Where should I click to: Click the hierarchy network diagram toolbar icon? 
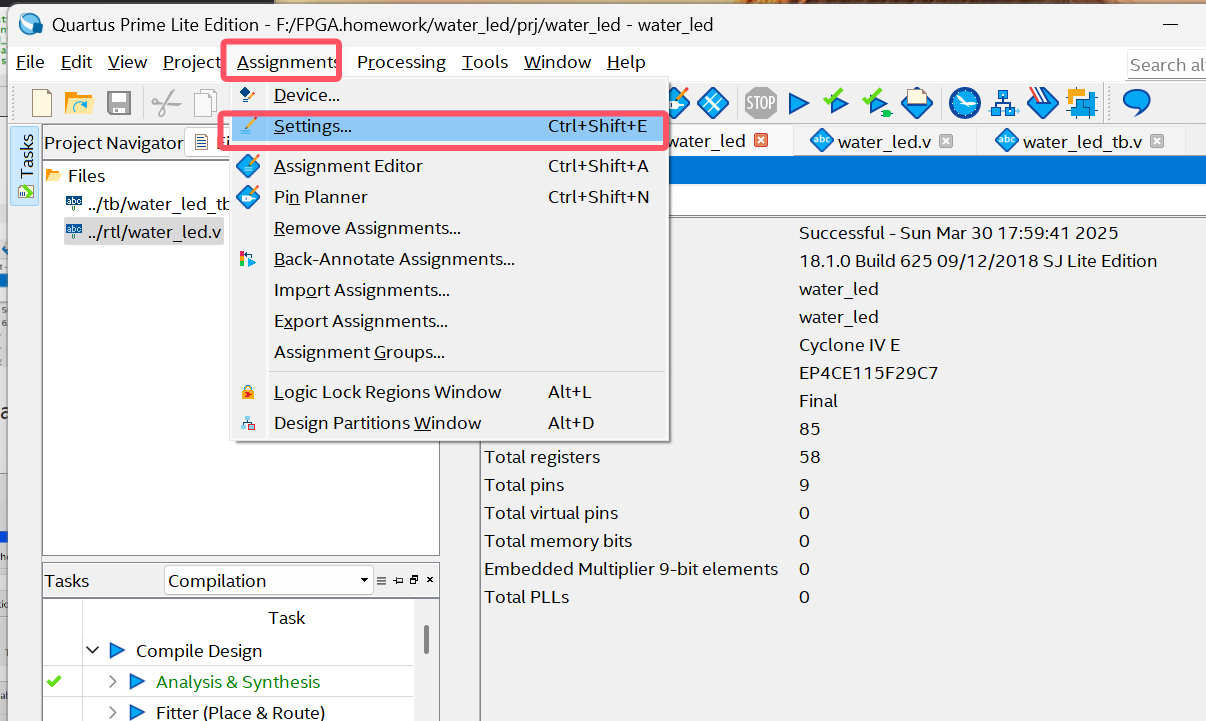pos(1003,102)
